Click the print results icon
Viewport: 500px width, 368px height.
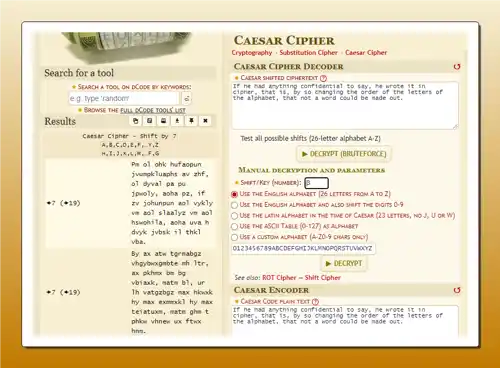coord(163,121)
